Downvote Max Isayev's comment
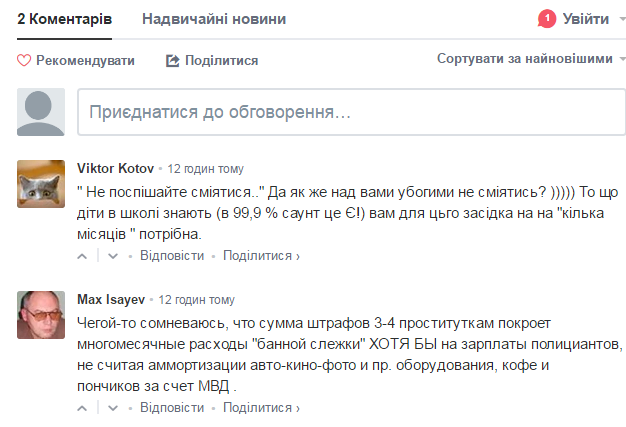626x427 pixels. click(113, 409)
